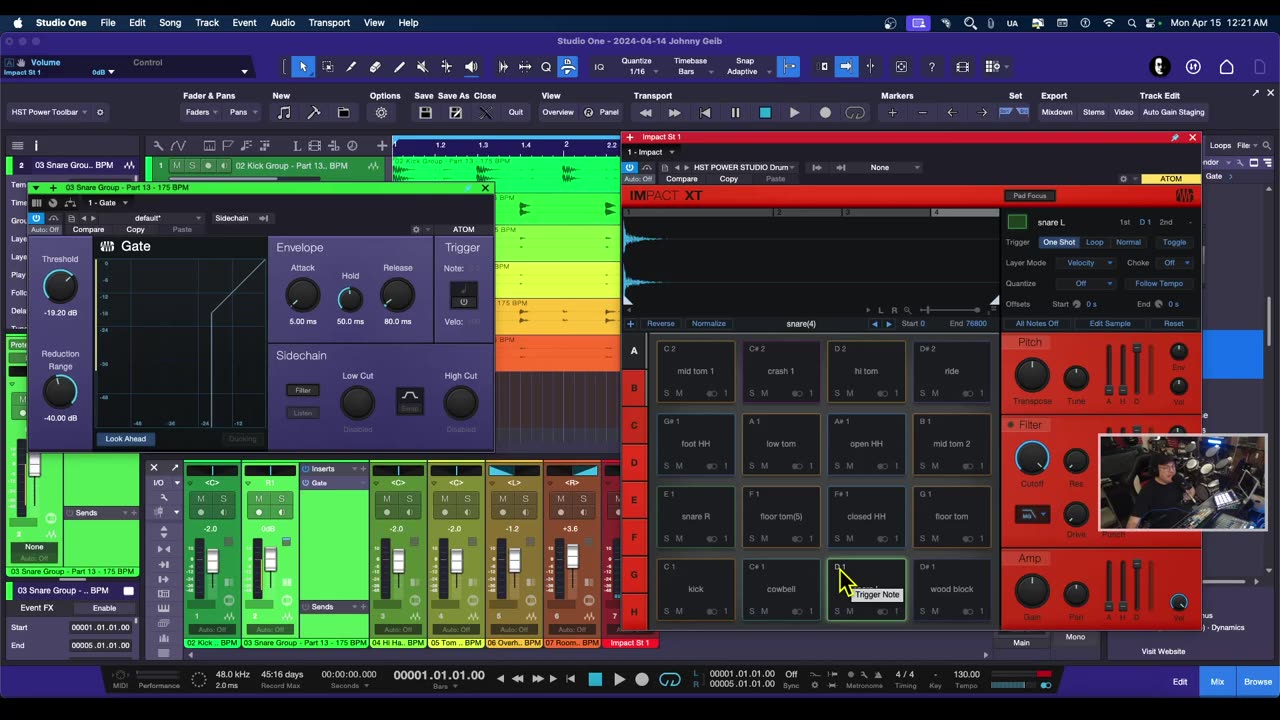This screenshot has height=720, width=1280.
Task: Toggle Pad Focus button
Action: [1029, 195]
